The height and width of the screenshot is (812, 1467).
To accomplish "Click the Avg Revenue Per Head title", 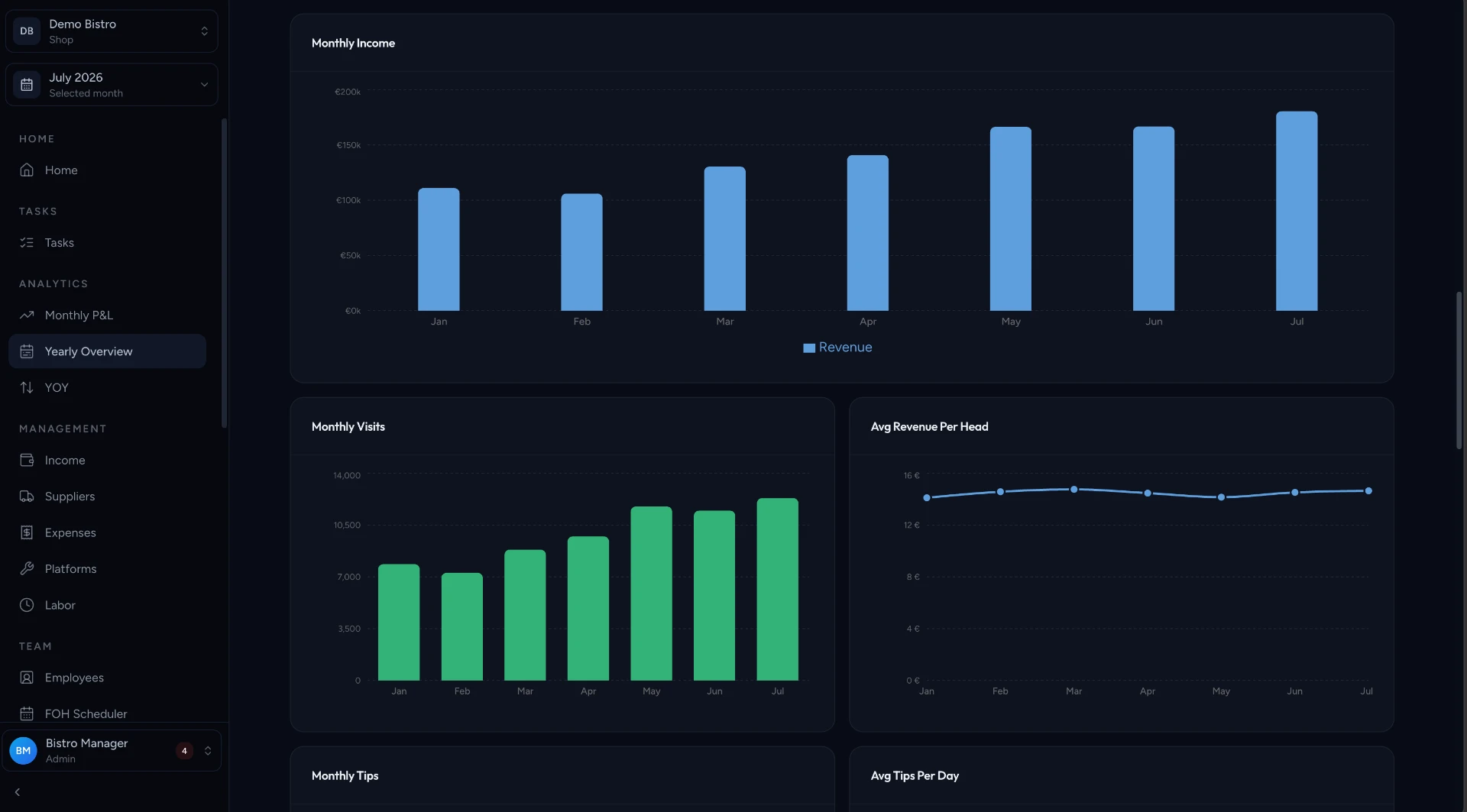I will [x=929, y=426].
